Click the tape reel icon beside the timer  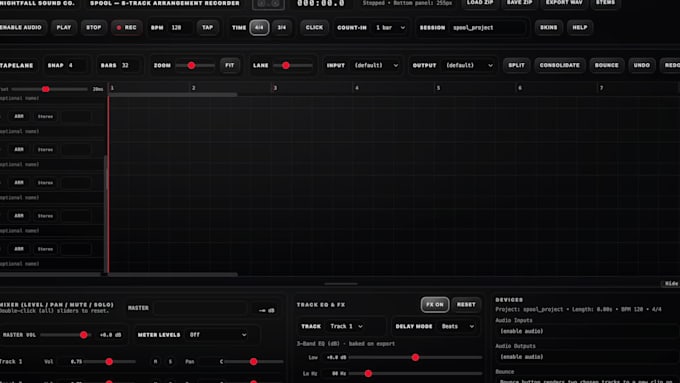tap(268, 4)
